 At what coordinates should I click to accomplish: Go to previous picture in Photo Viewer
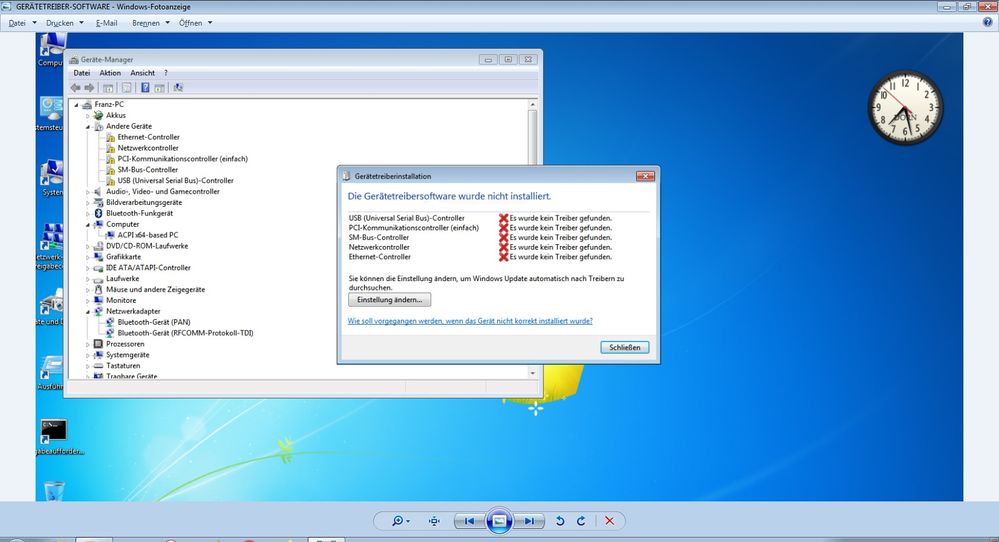click(x=470, y=521)
